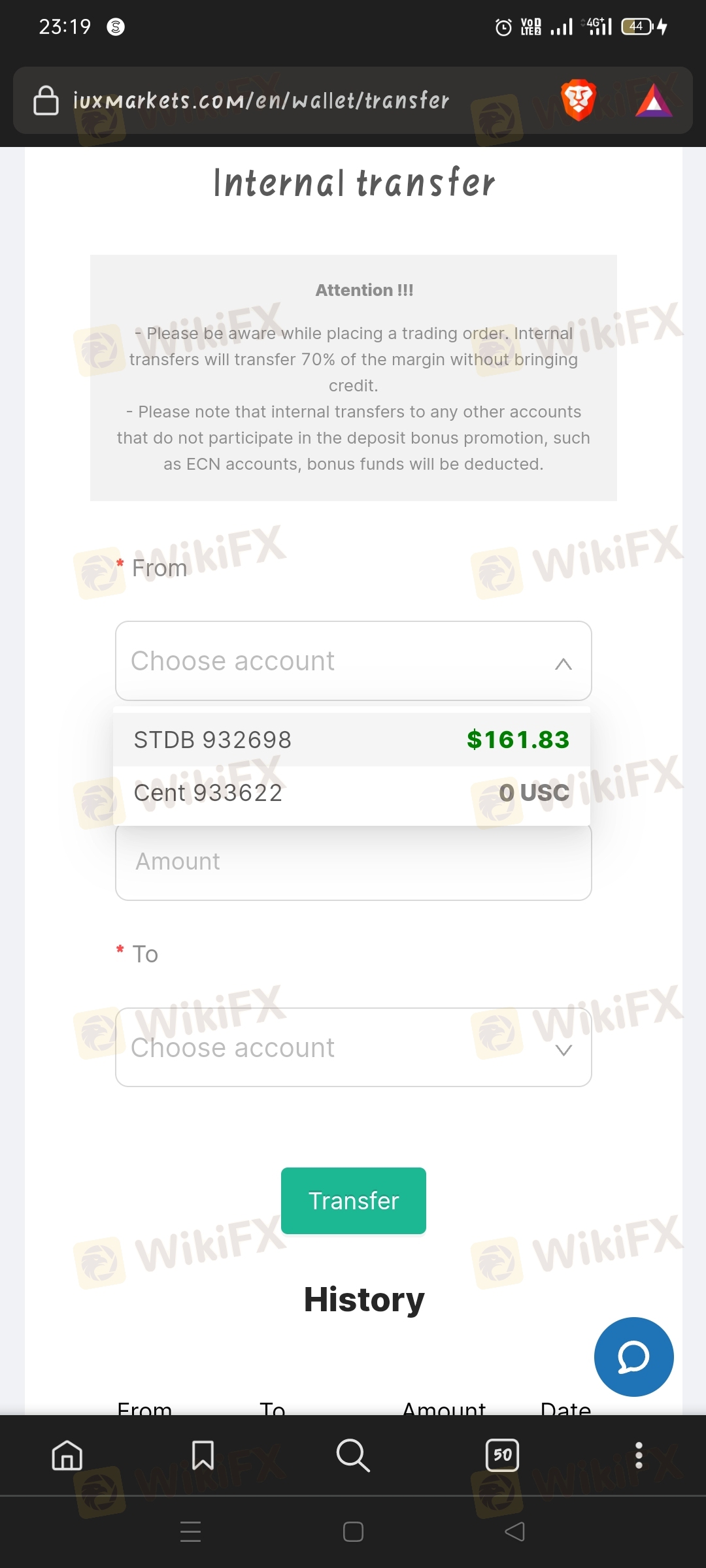Click the From Choose account field
706x1568 pixels.
pos(354,661)
